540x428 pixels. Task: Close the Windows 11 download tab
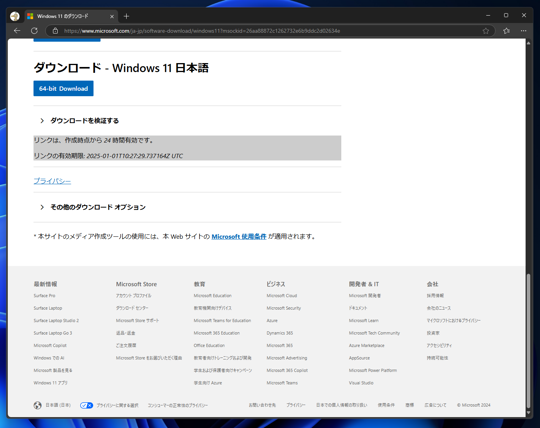tap(112, 16)
